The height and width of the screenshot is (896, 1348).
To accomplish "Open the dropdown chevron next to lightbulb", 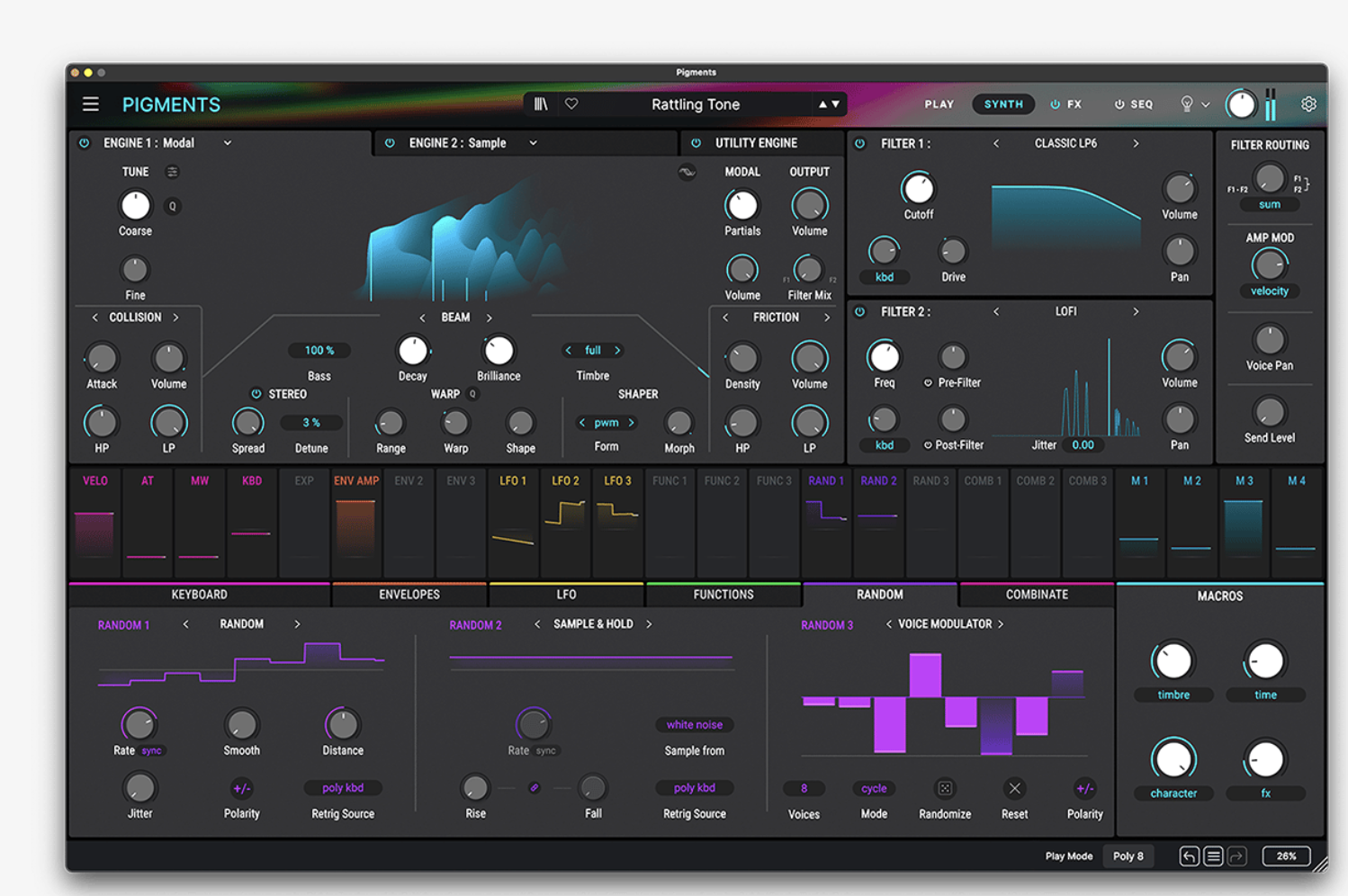I will click(x=1206, y=104).
